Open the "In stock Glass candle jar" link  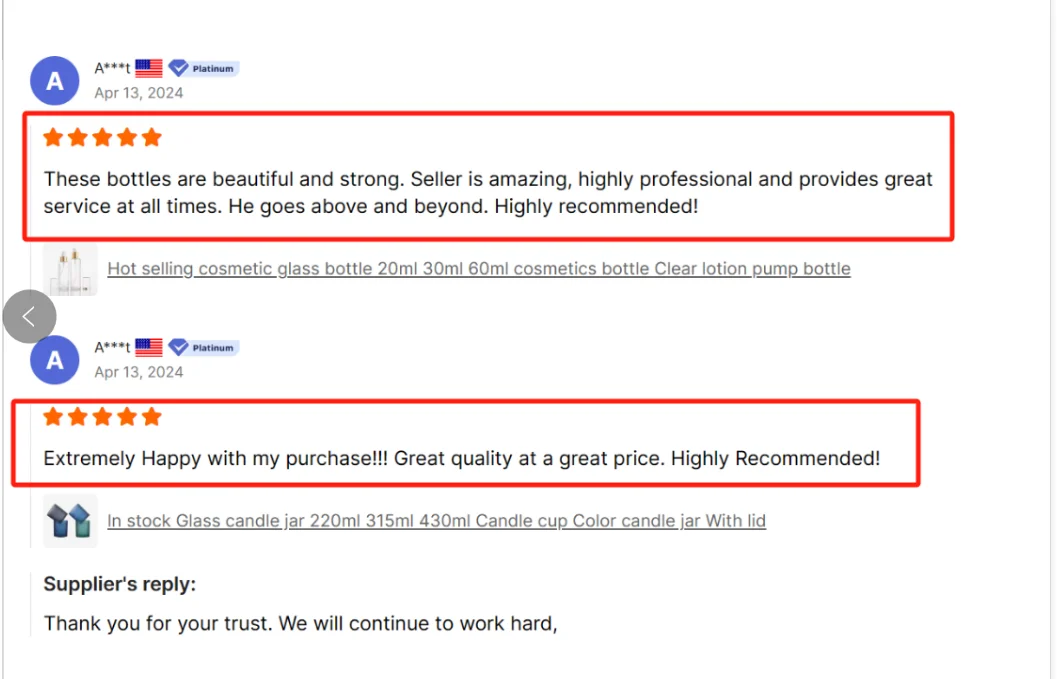click(436, 521)
